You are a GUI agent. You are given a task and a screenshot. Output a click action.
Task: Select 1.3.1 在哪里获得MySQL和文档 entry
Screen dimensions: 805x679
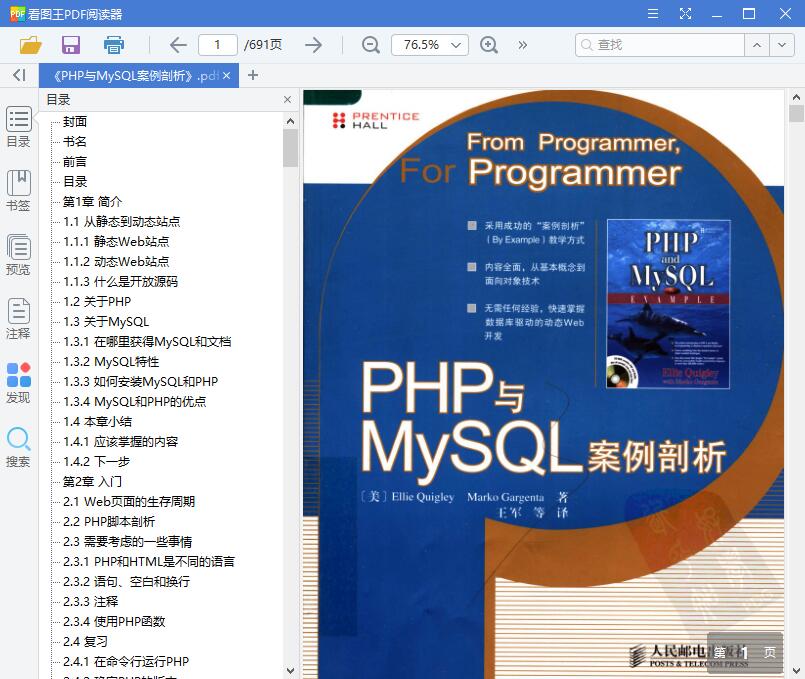click(x=147, y=342)
